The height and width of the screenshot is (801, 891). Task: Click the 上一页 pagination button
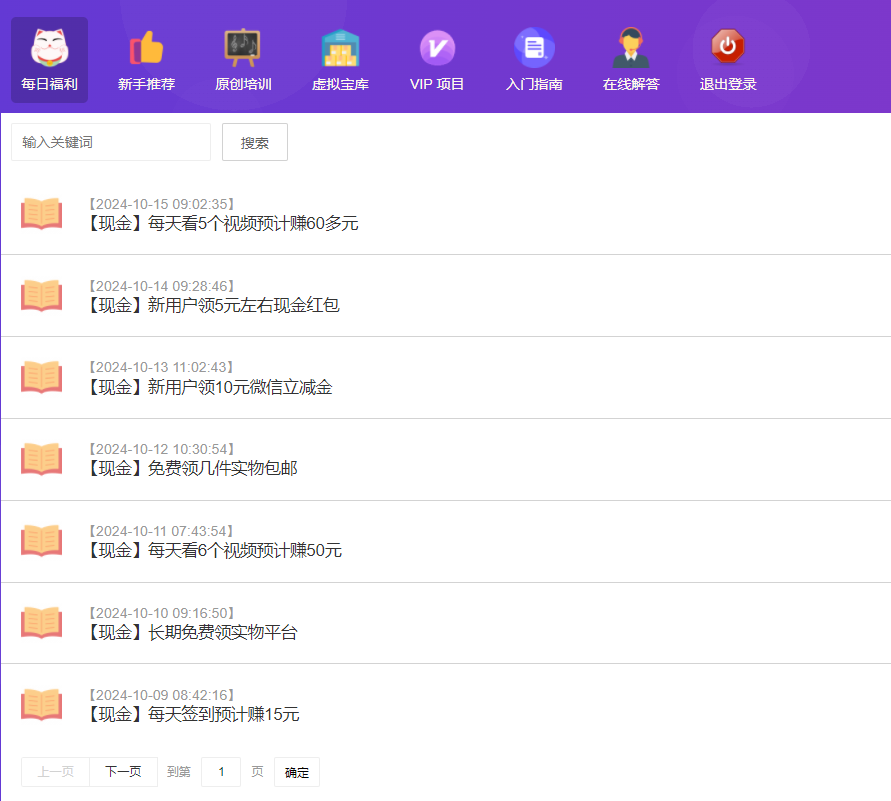pos(56,771)
